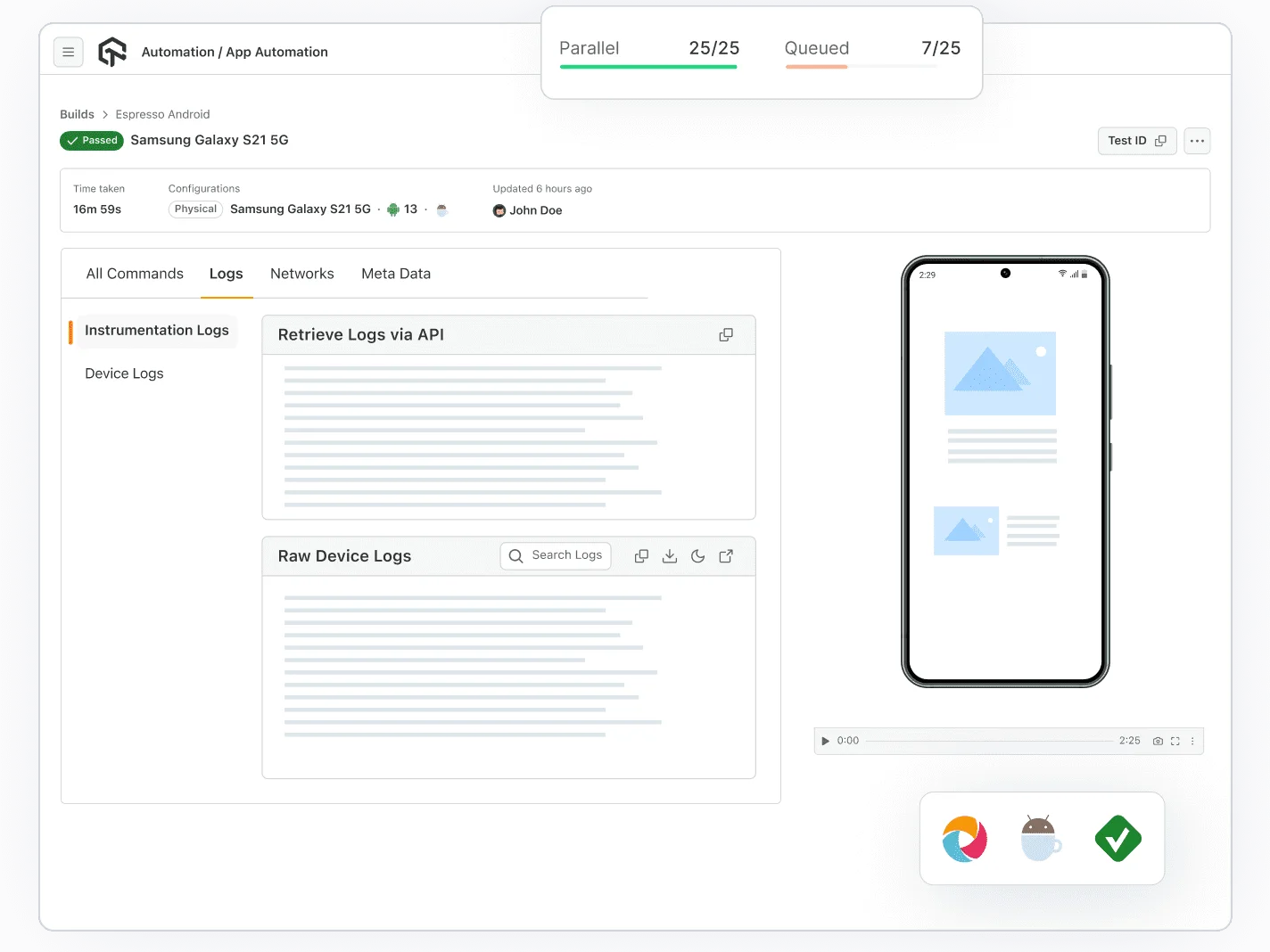1270x952 pixels.
Task: Navigate to Builds via breadcrumb link
Action: (x=77, y=114)
